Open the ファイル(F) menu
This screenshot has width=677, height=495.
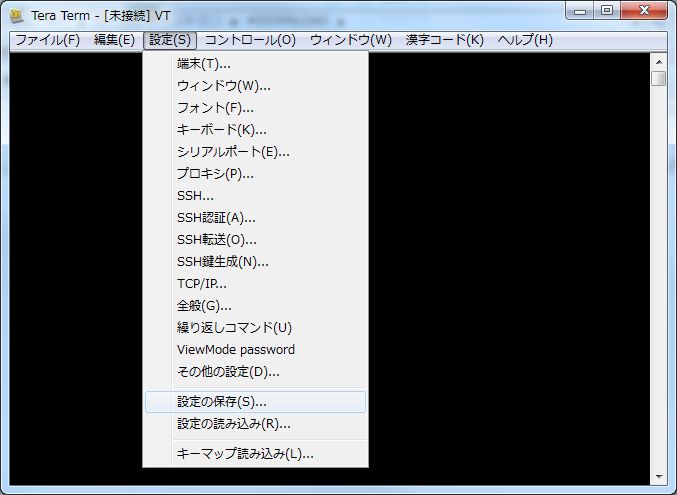(47, 40)
